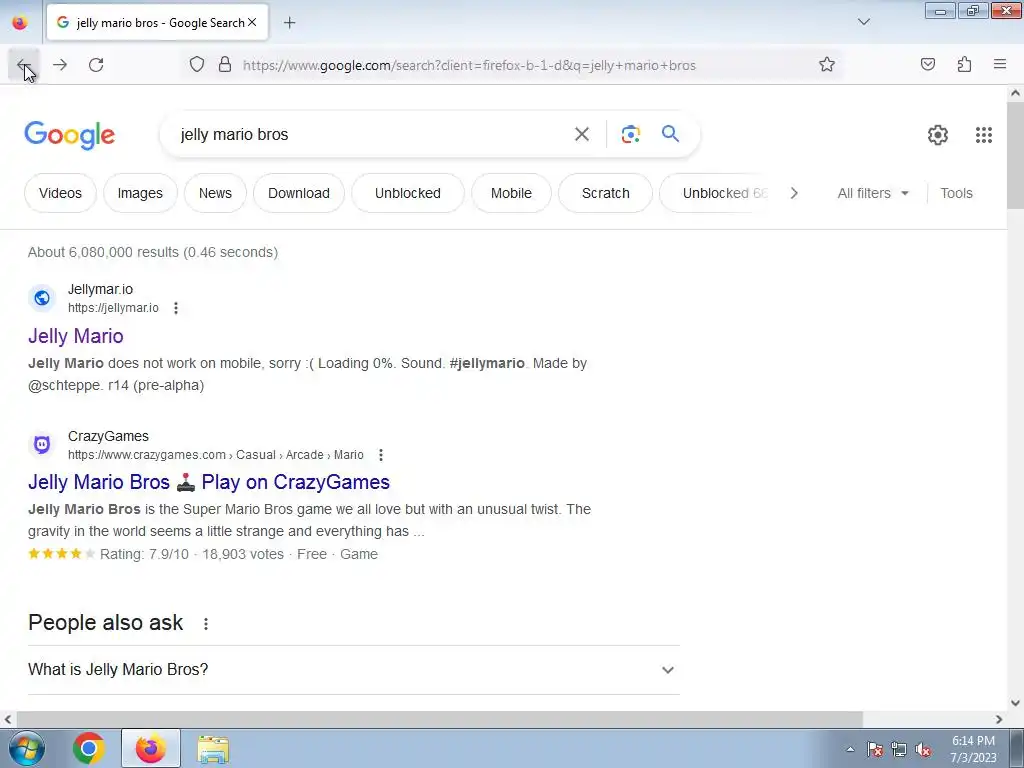Open the Windows Start menu orb
Image resolution: width=1024 pixels, height=768 pixels.
26,748
